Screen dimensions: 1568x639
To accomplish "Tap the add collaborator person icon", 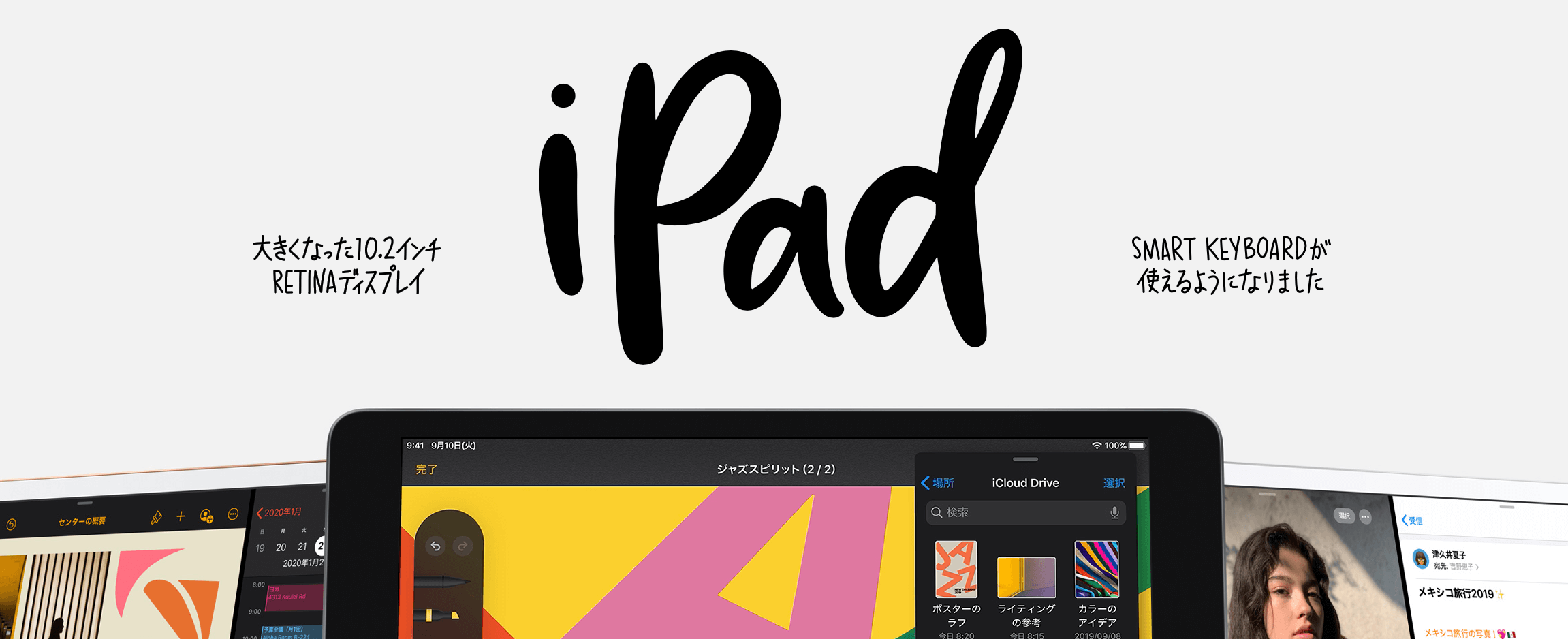I will [x=206, y=516].
